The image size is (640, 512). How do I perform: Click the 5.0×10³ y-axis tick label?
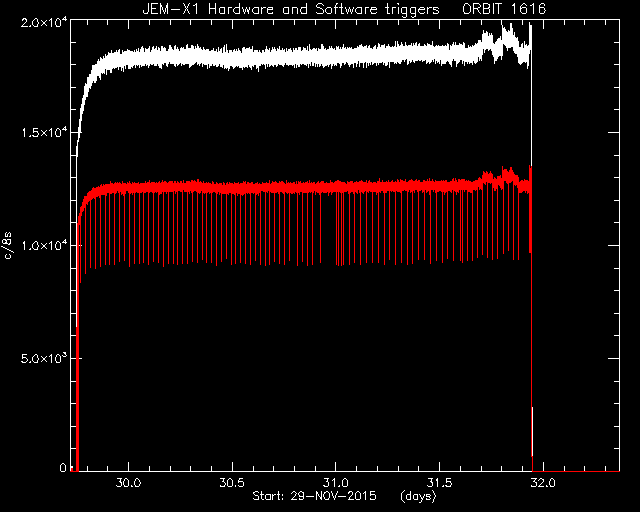pyautogui.click(x=43, y=358)
